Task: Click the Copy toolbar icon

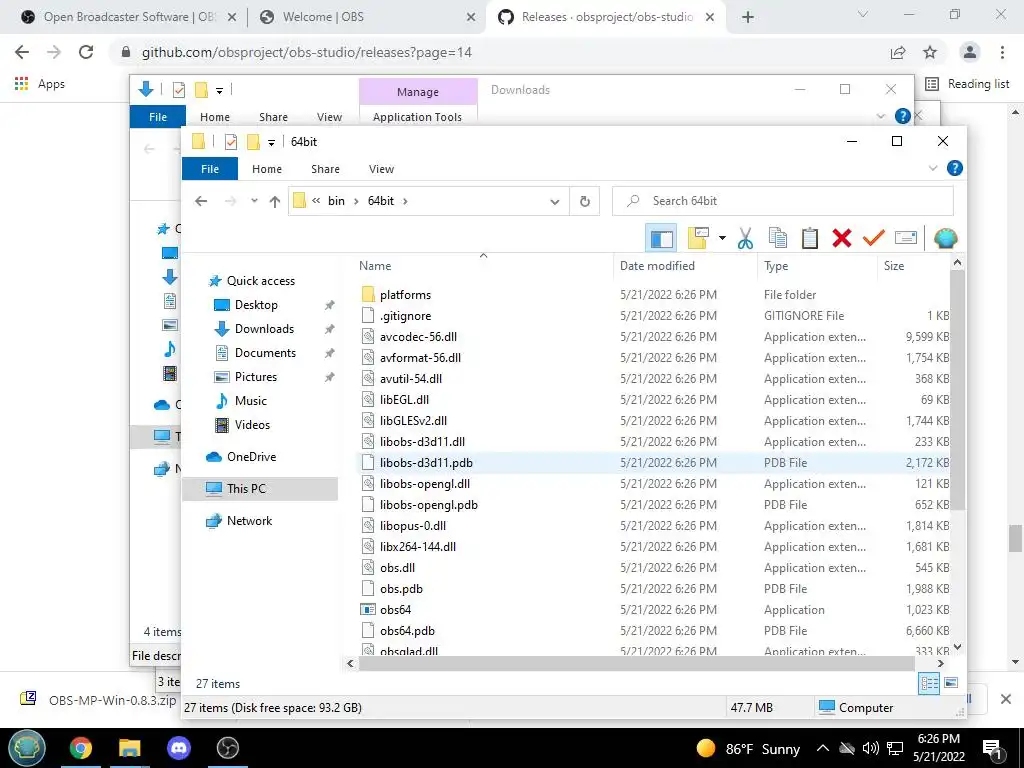Action: [x=777, y=238]
